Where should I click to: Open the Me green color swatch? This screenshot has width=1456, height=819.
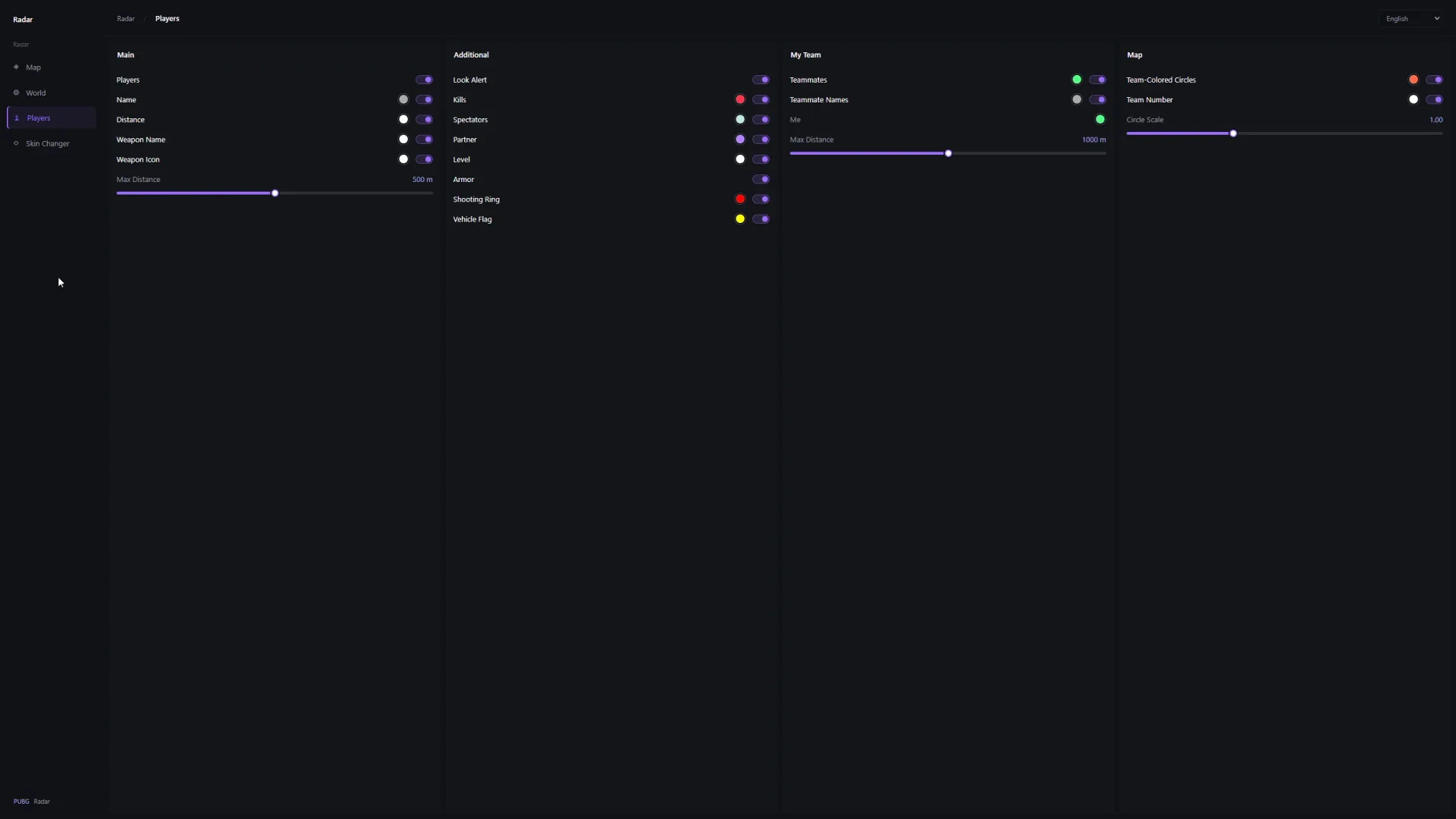(x=1100, y=120)
